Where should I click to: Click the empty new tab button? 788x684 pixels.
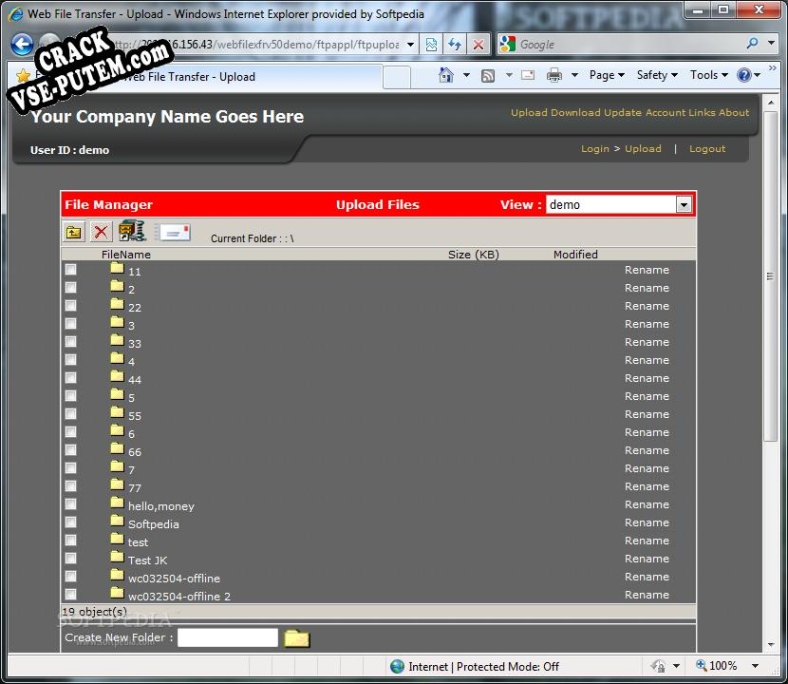point(397,77)
